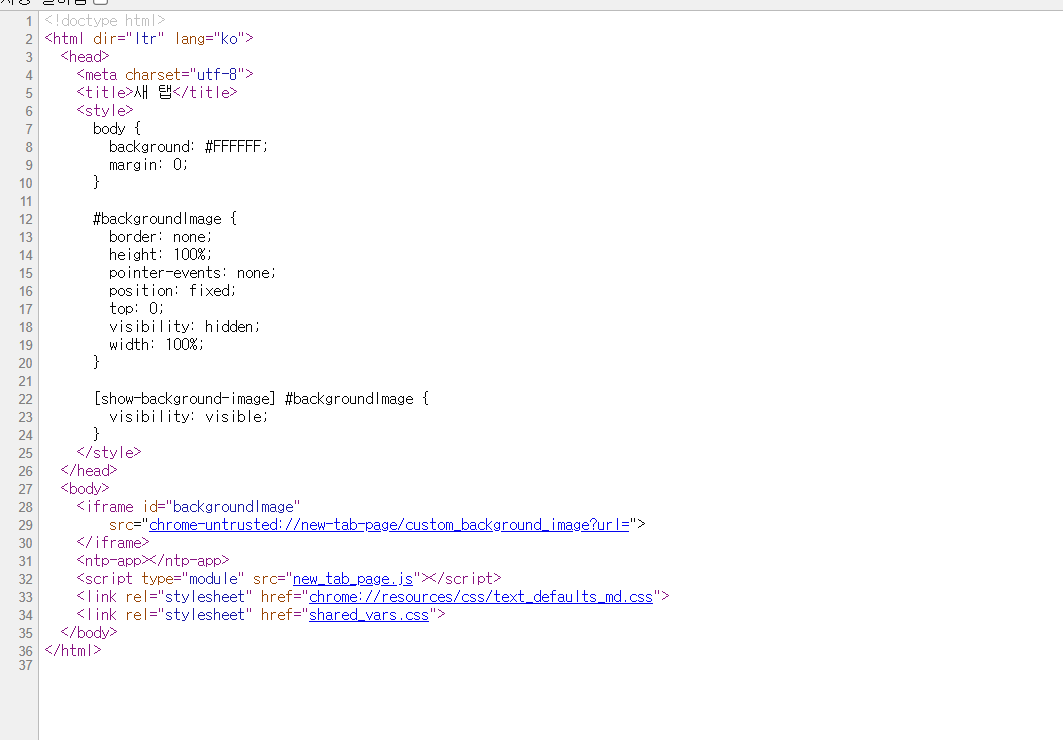Click the visibility: hidden; declaration
Viewport: 1063px width, 740px height.
click(184, 327)
